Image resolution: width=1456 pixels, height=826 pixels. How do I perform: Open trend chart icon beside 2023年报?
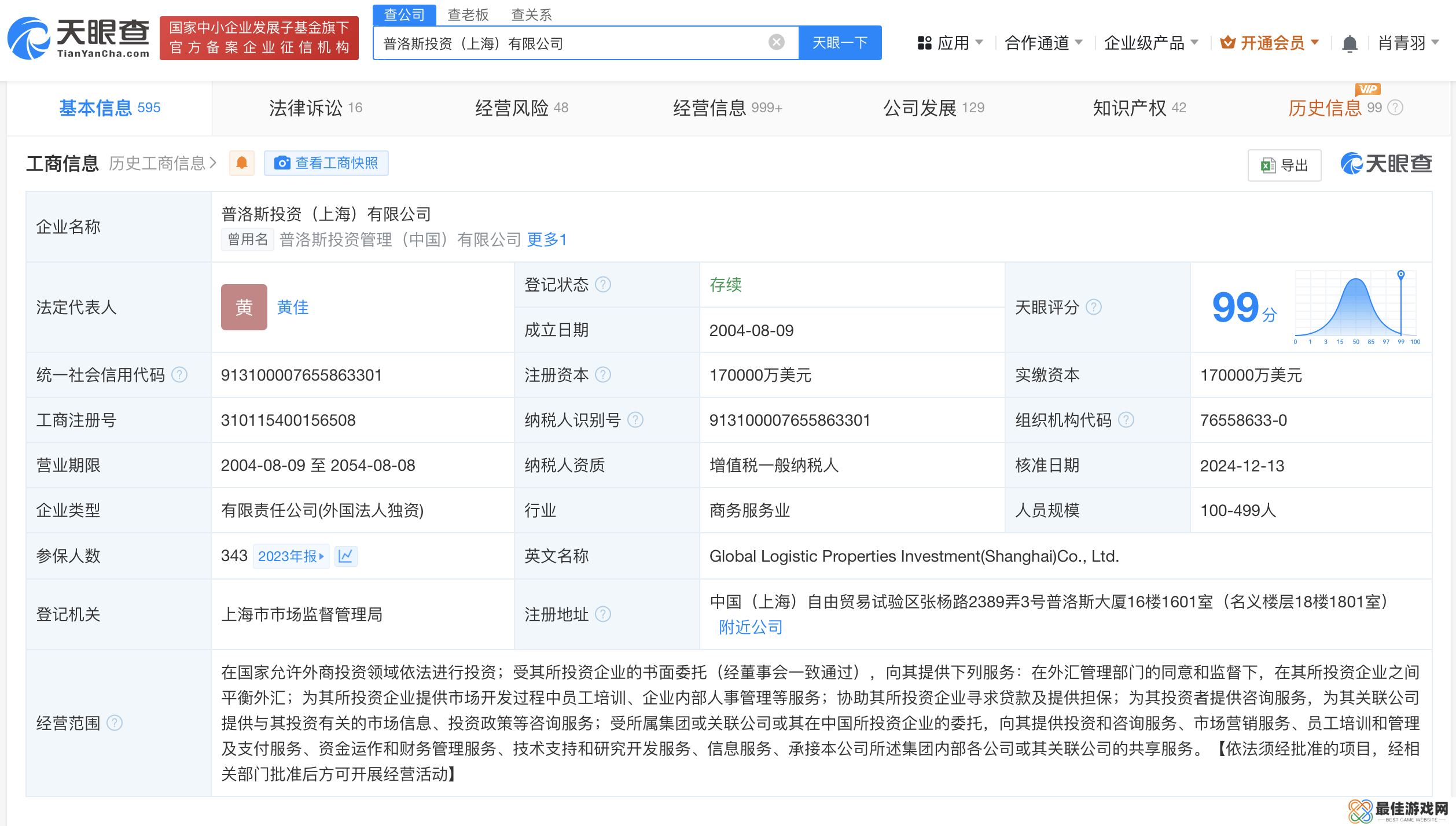[345, 556]
